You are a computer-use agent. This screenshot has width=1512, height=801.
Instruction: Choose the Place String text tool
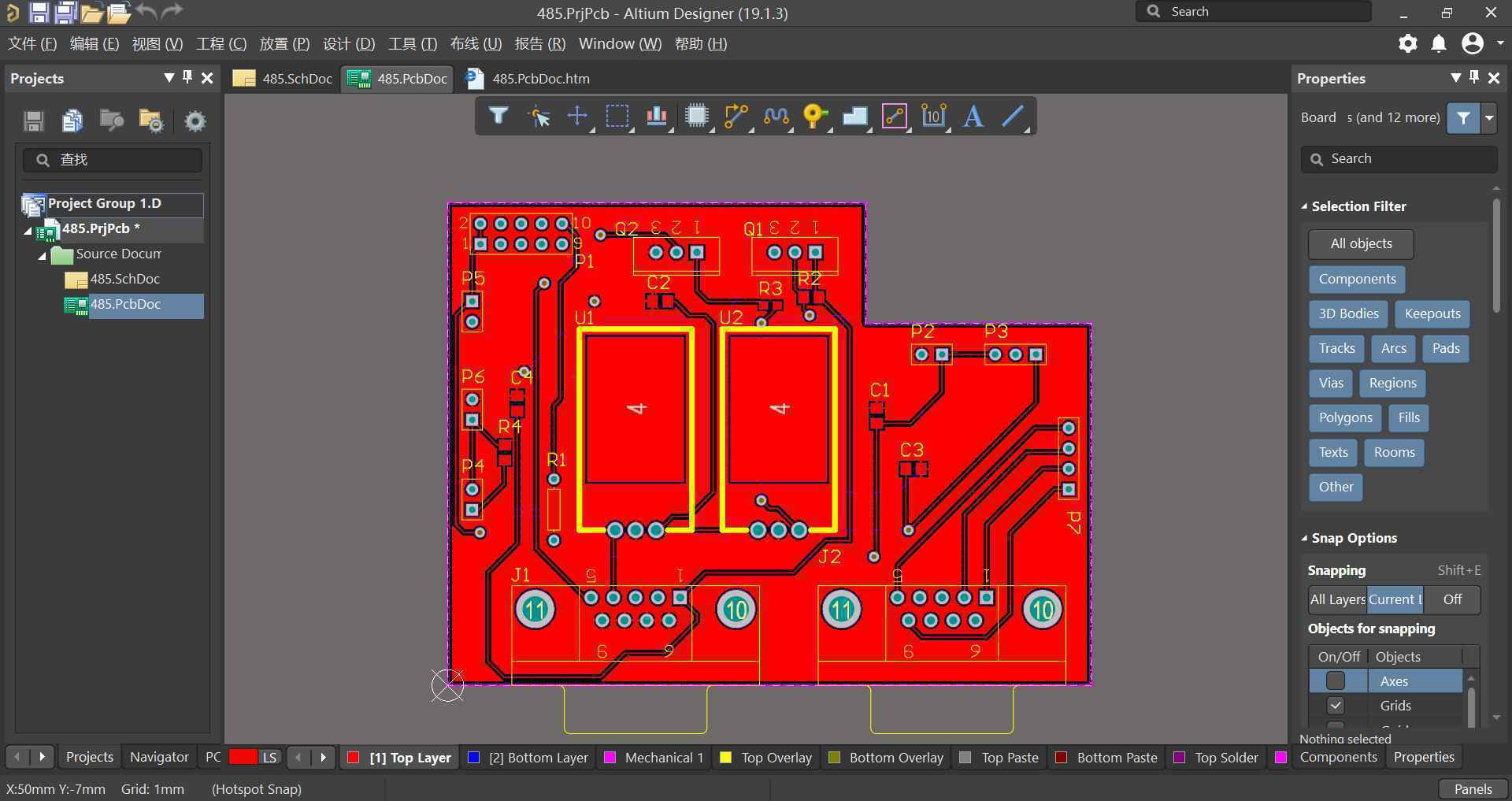[x=973, y=116]
